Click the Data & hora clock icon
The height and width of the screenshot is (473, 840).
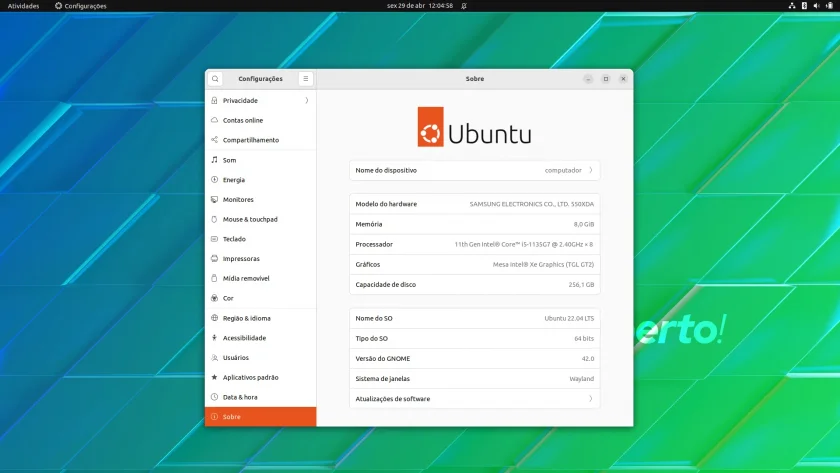click(214, 397)
